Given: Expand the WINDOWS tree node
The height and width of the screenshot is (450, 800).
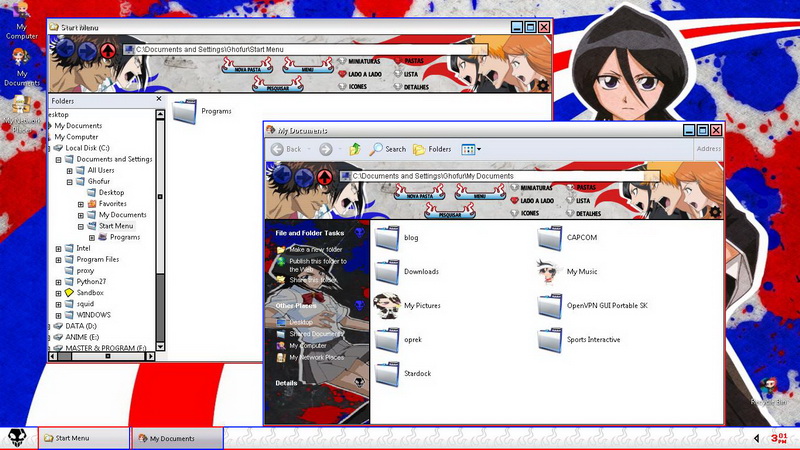Looking at the screenshot, I should click(58, 315).
